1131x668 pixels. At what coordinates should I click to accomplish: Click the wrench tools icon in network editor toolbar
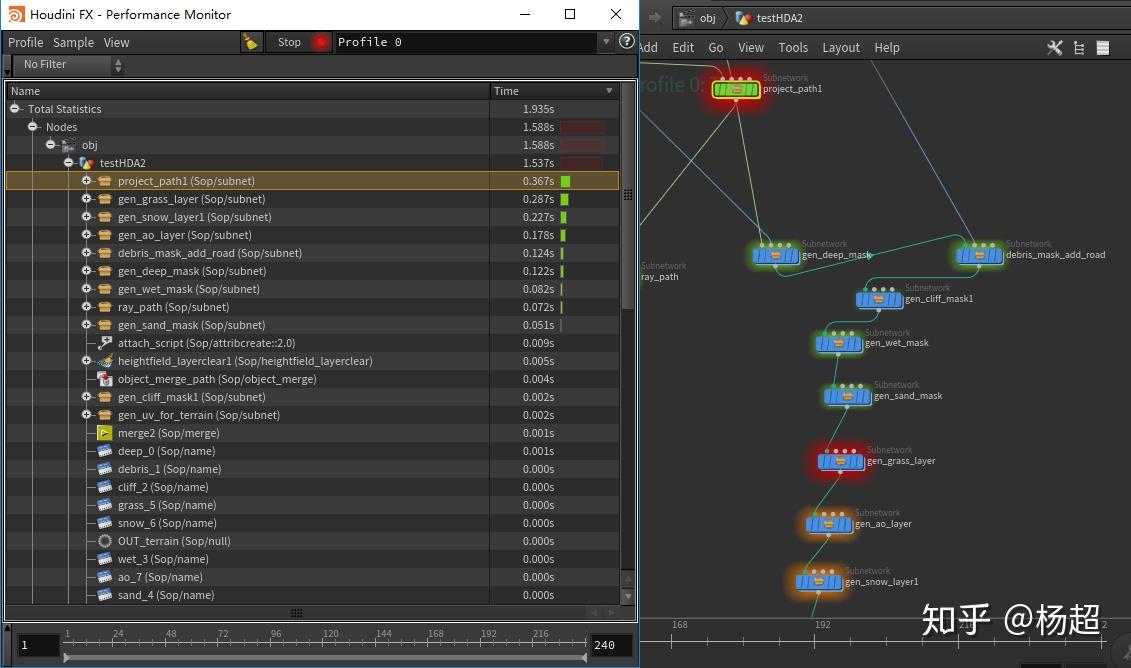[1054, 47]
